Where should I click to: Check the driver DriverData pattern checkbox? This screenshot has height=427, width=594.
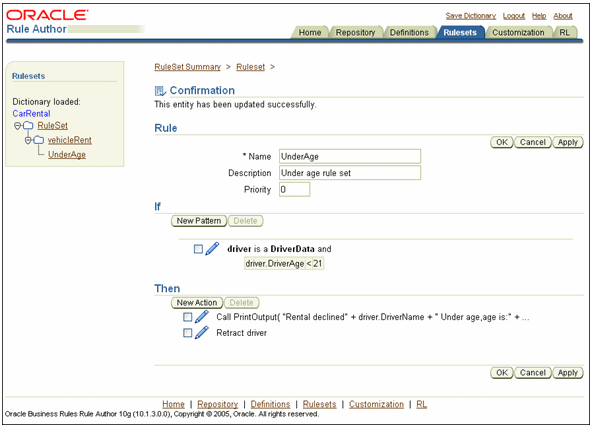coord(198,249)
